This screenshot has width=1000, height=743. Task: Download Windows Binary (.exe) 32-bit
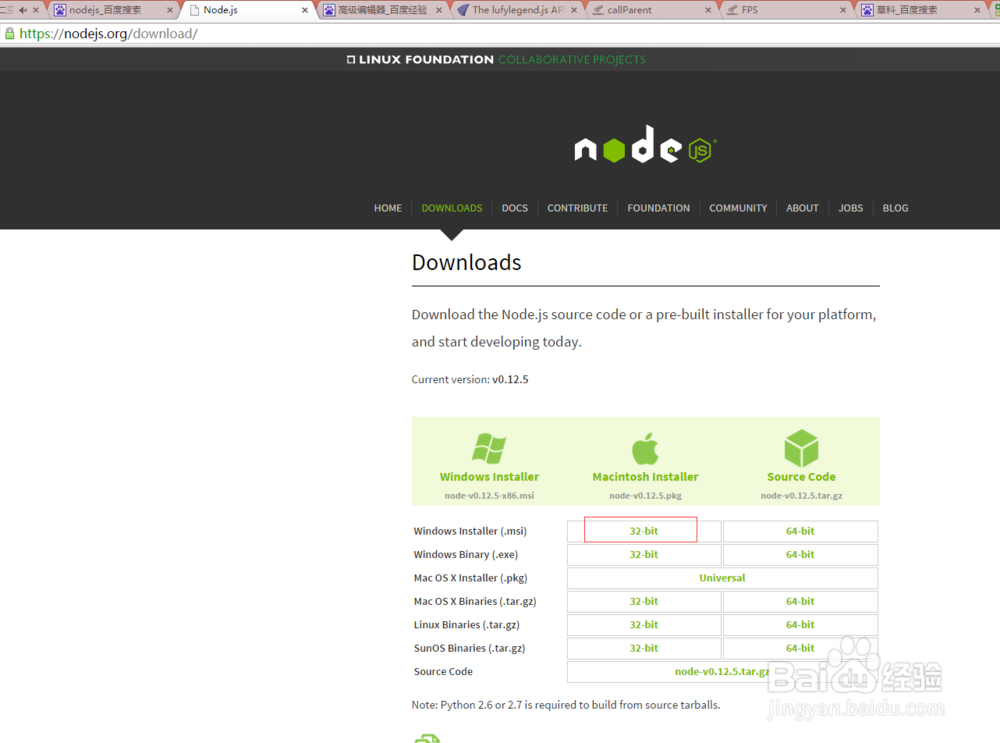tap(643, 554)
